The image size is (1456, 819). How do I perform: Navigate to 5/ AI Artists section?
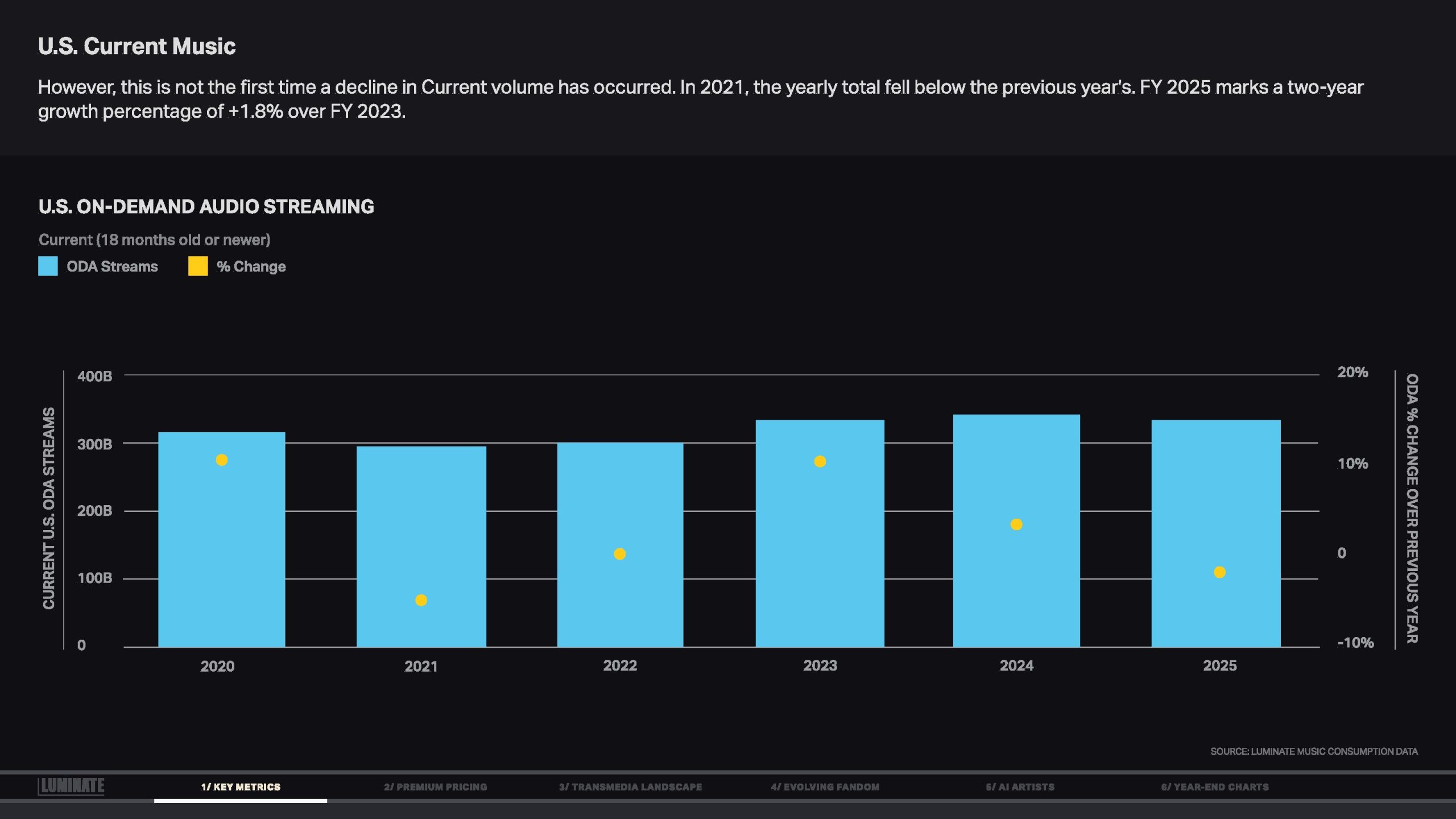point(1020,787)
